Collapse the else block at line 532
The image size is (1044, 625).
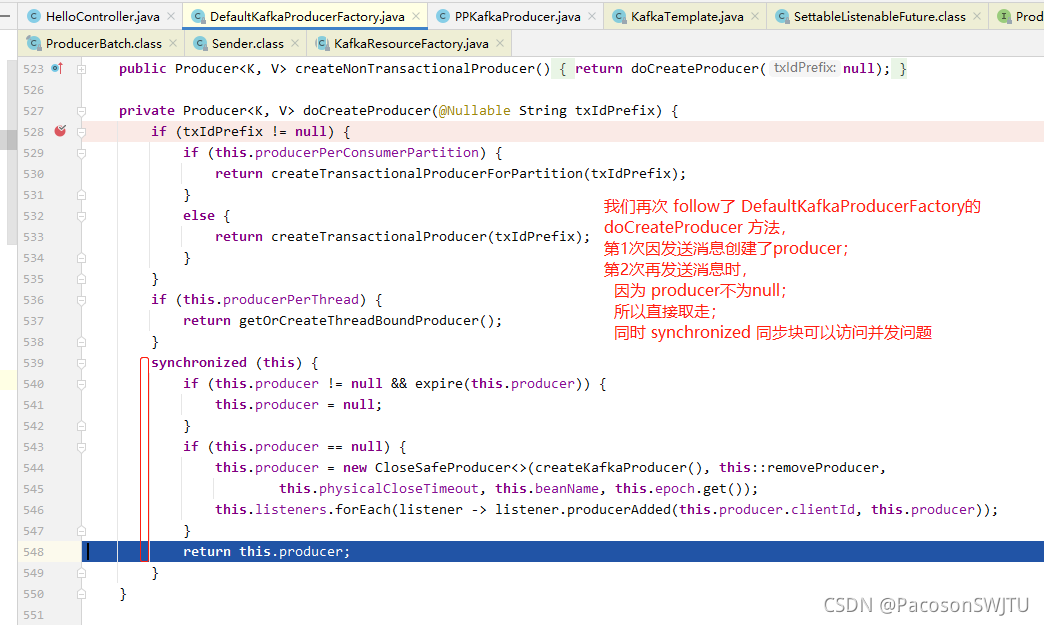pos(81,216)
